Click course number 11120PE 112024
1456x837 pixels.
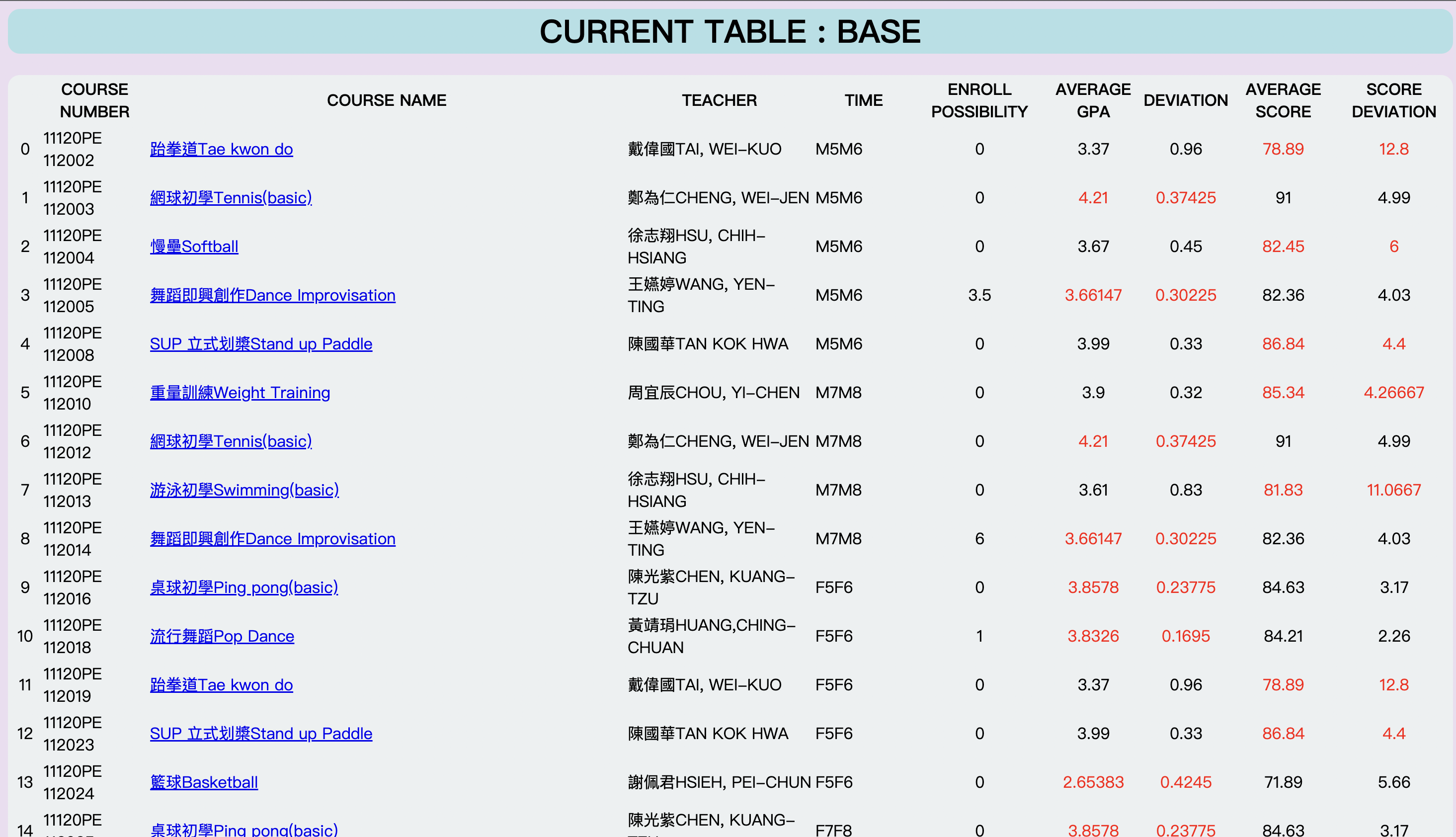coord(73,782)
